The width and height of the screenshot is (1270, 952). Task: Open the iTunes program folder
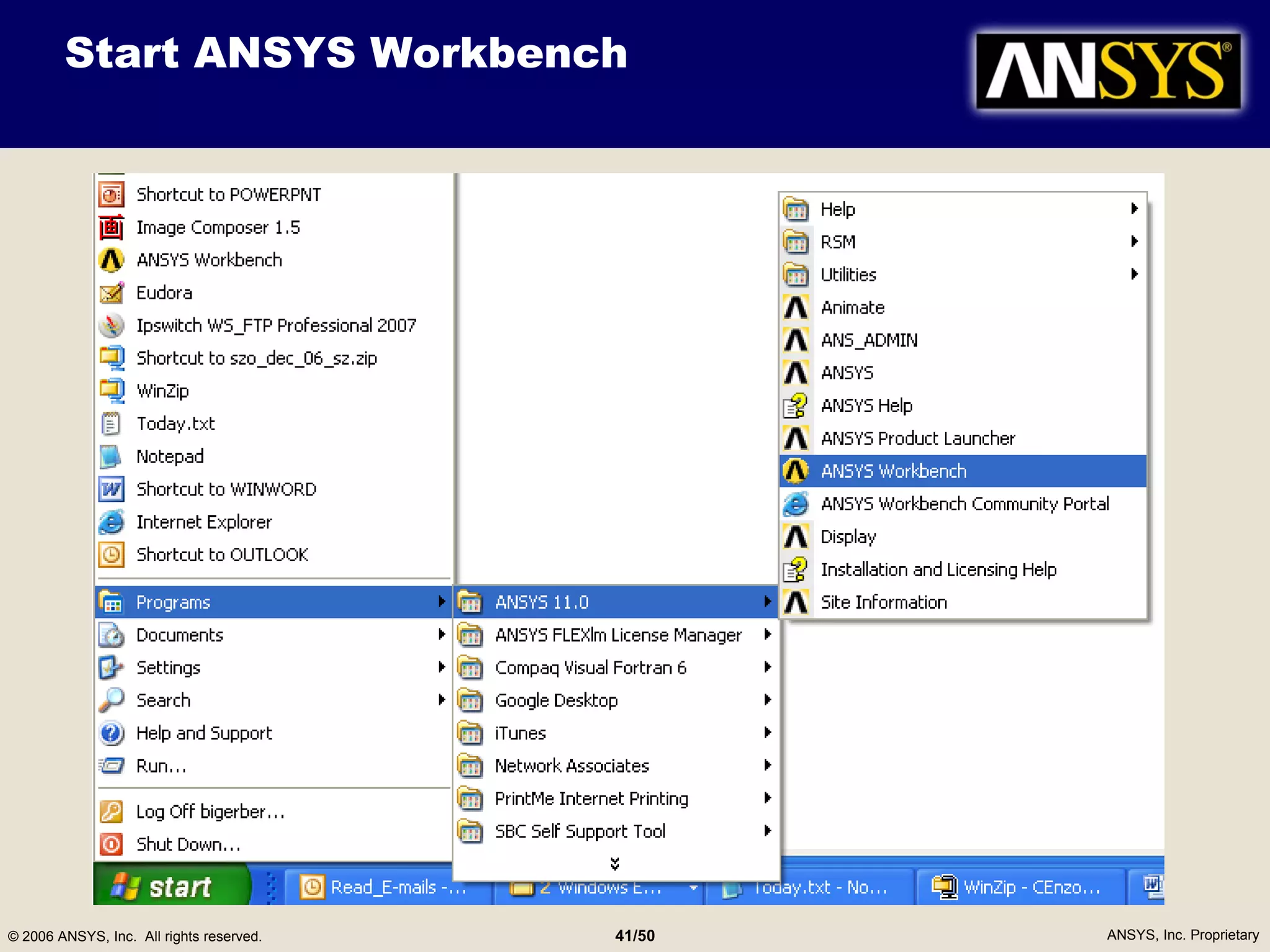point(616,733)
